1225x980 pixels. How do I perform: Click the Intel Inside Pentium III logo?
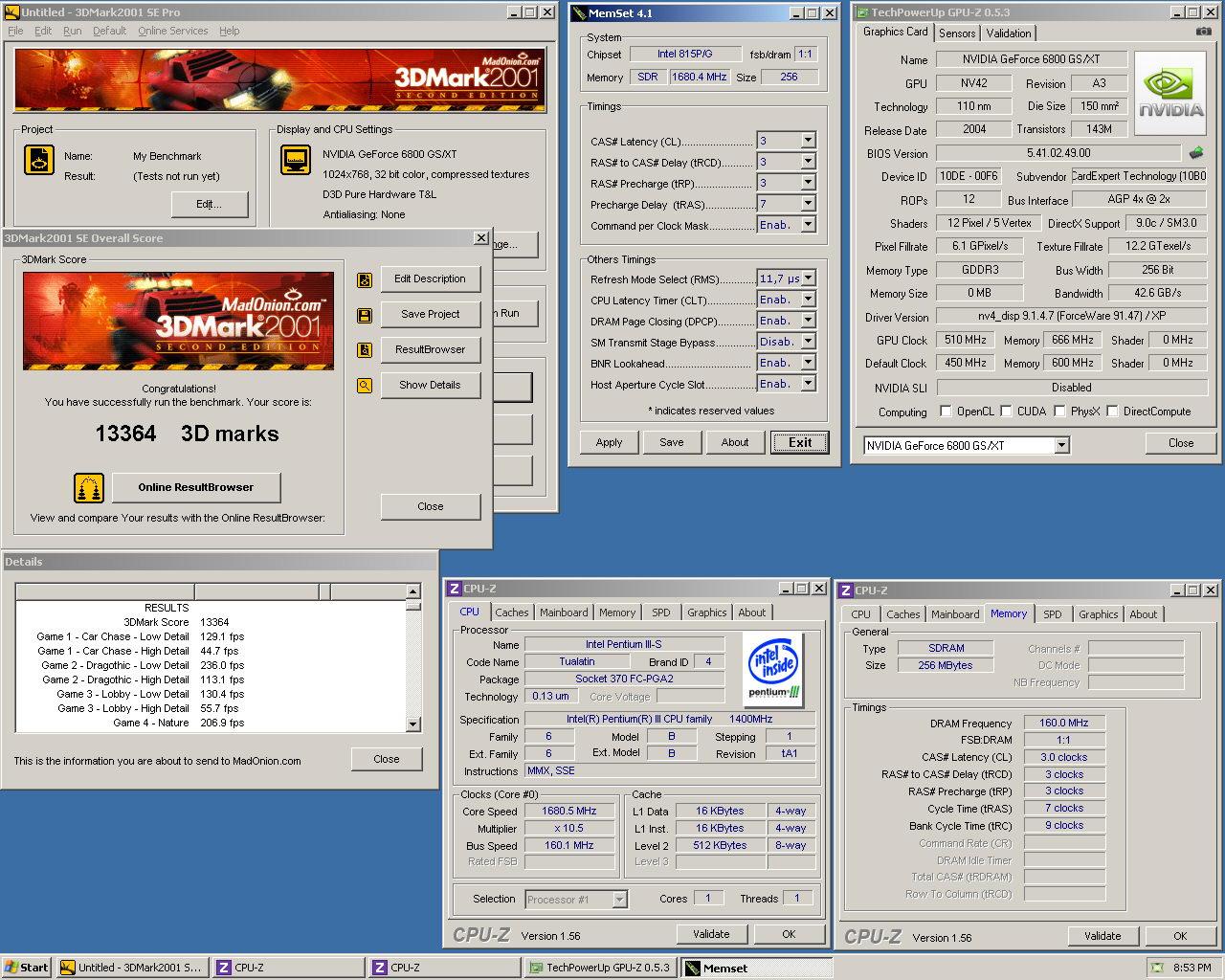774,670
